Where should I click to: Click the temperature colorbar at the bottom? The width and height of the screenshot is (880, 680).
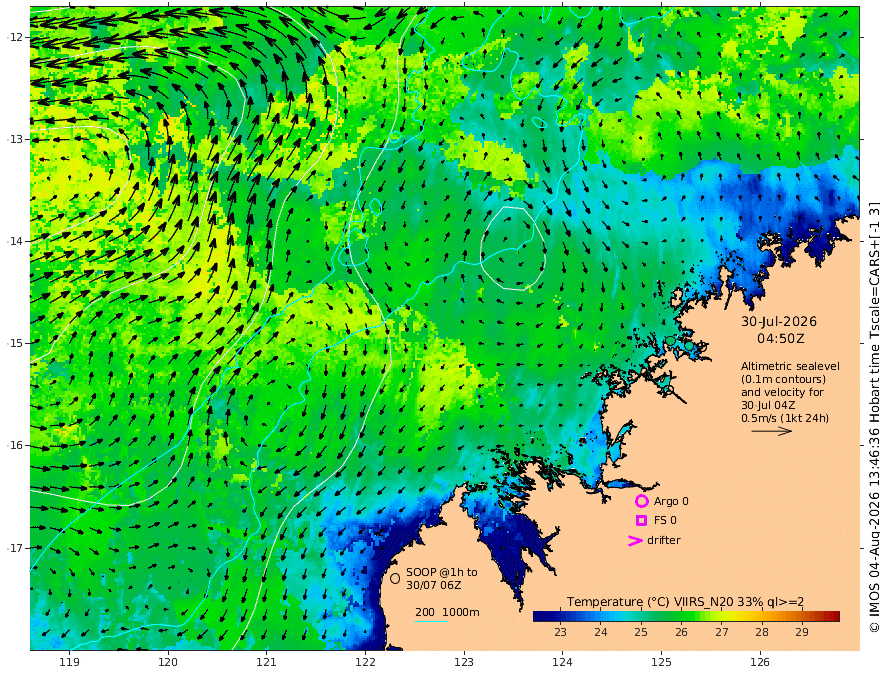click(686, 616)
